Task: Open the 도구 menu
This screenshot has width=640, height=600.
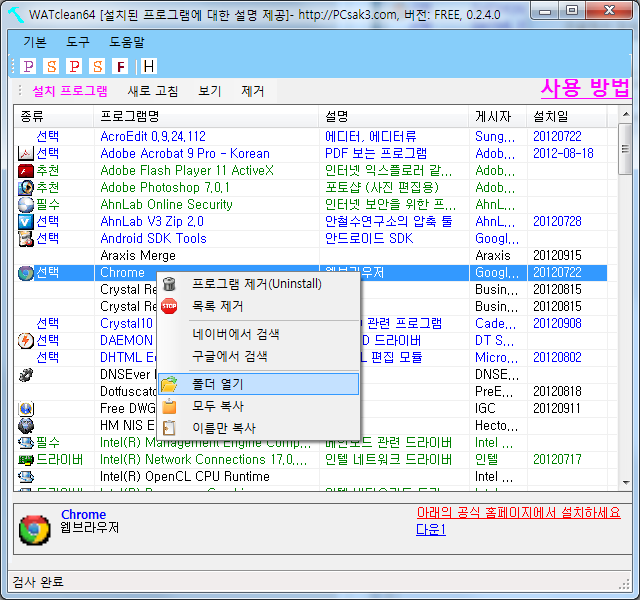Action: coord(78,42)
